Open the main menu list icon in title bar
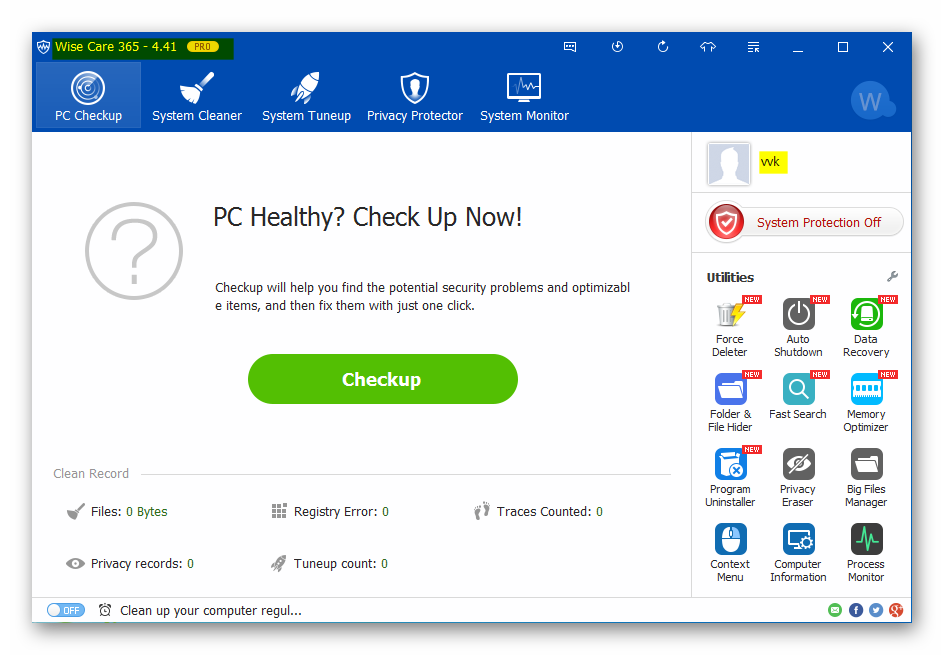 click(x=753, y=47)
